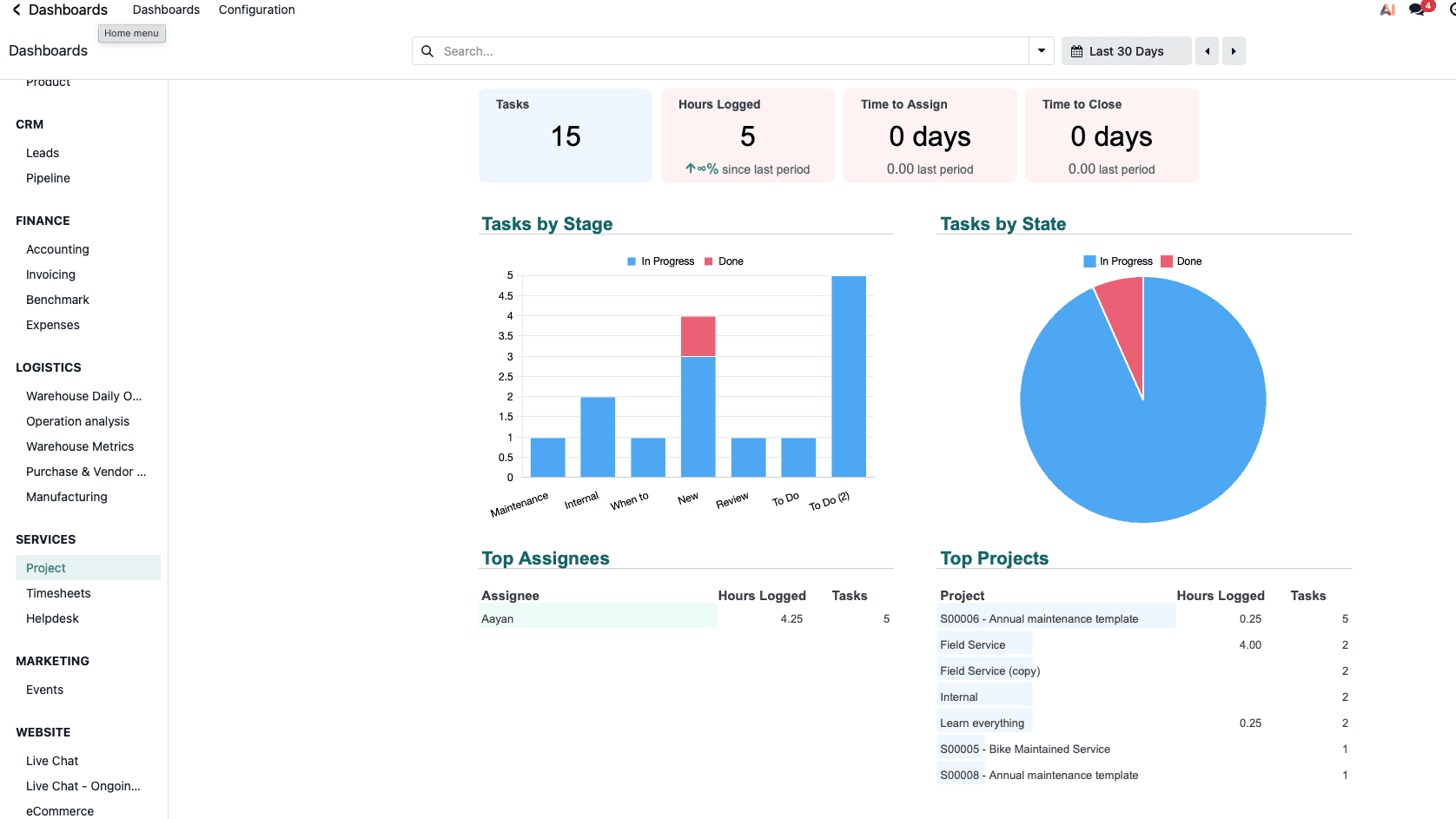1456x819 pixels.
Task: Click the Hours Logged scorecard
Action: click(x=748, y=135)
